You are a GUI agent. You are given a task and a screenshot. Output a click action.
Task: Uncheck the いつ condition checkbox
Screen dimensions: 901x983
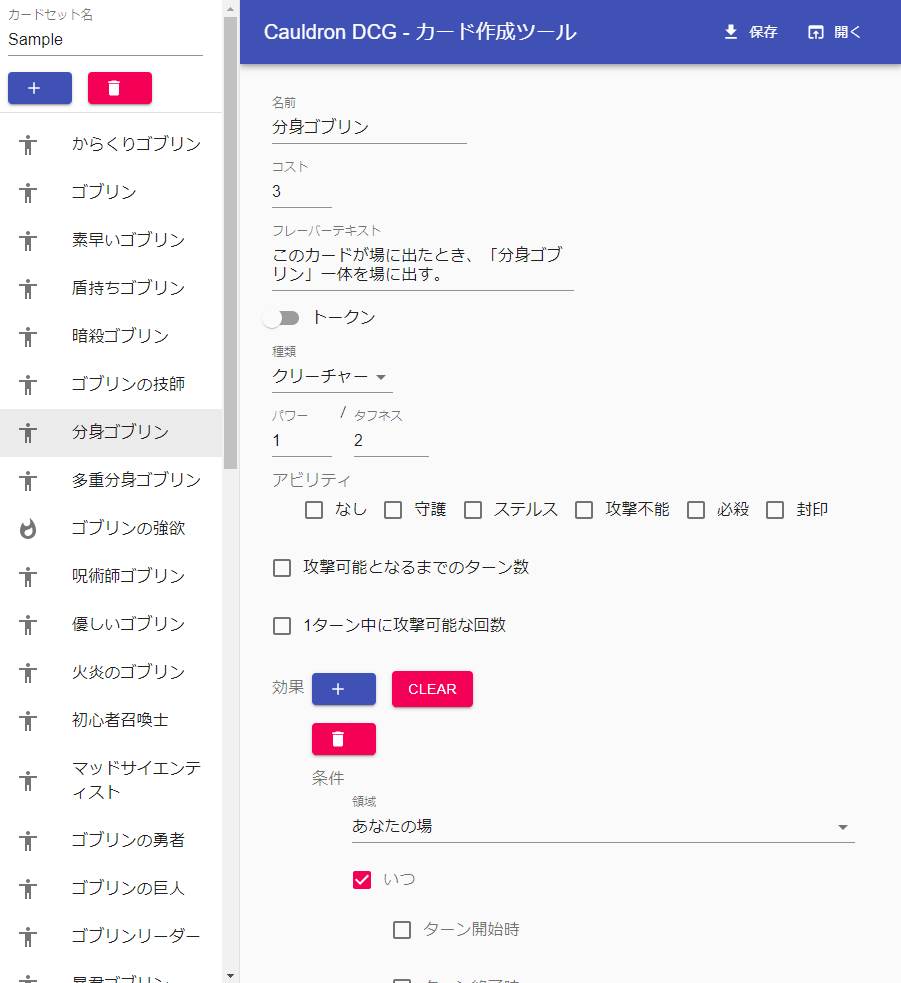361,880
